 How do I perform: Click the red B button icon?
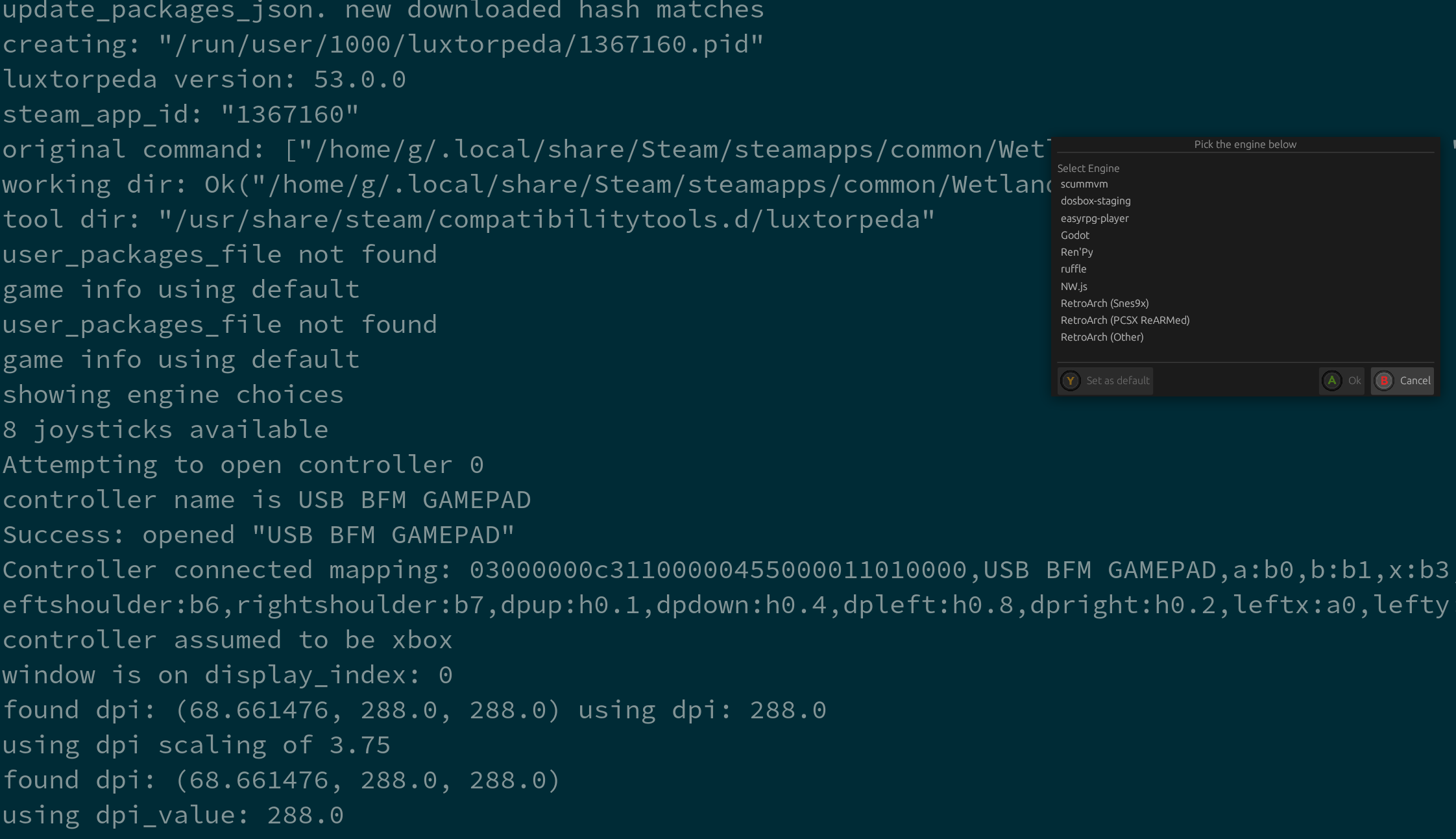click(1384, 381)
